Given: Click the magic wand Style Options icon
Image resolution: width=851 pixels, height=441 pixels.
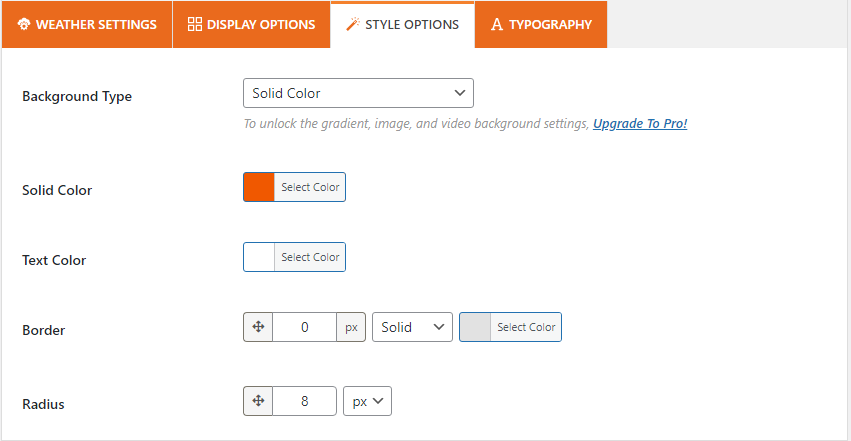Looking at the screenshot, I should click(x=352, y=24).
